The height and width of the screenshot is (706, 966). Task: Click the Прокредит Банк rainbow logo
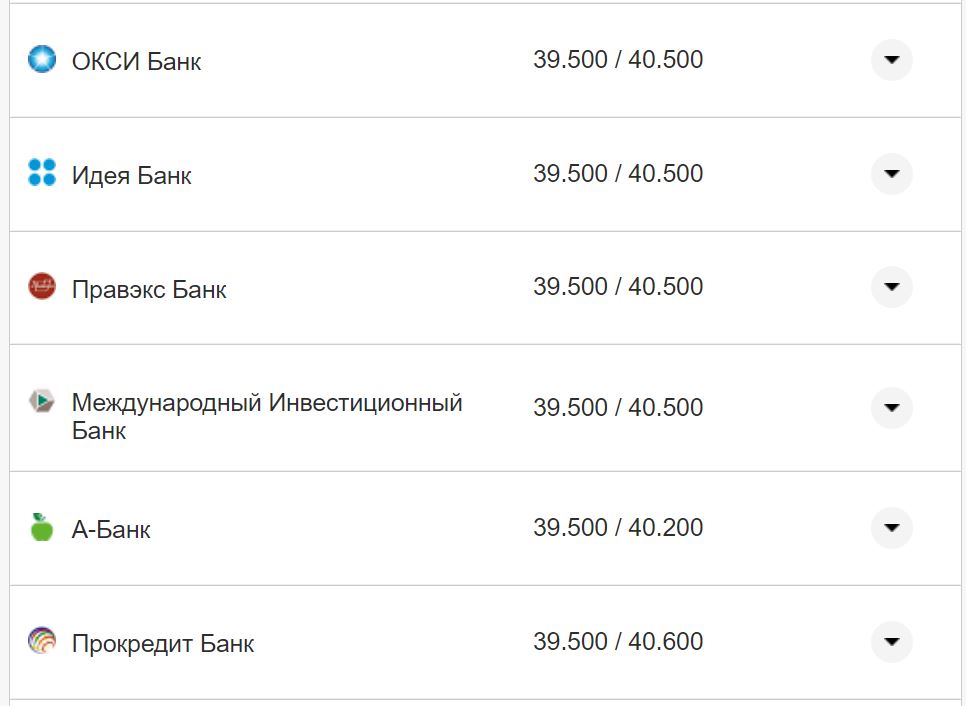[x=41, y=641]
